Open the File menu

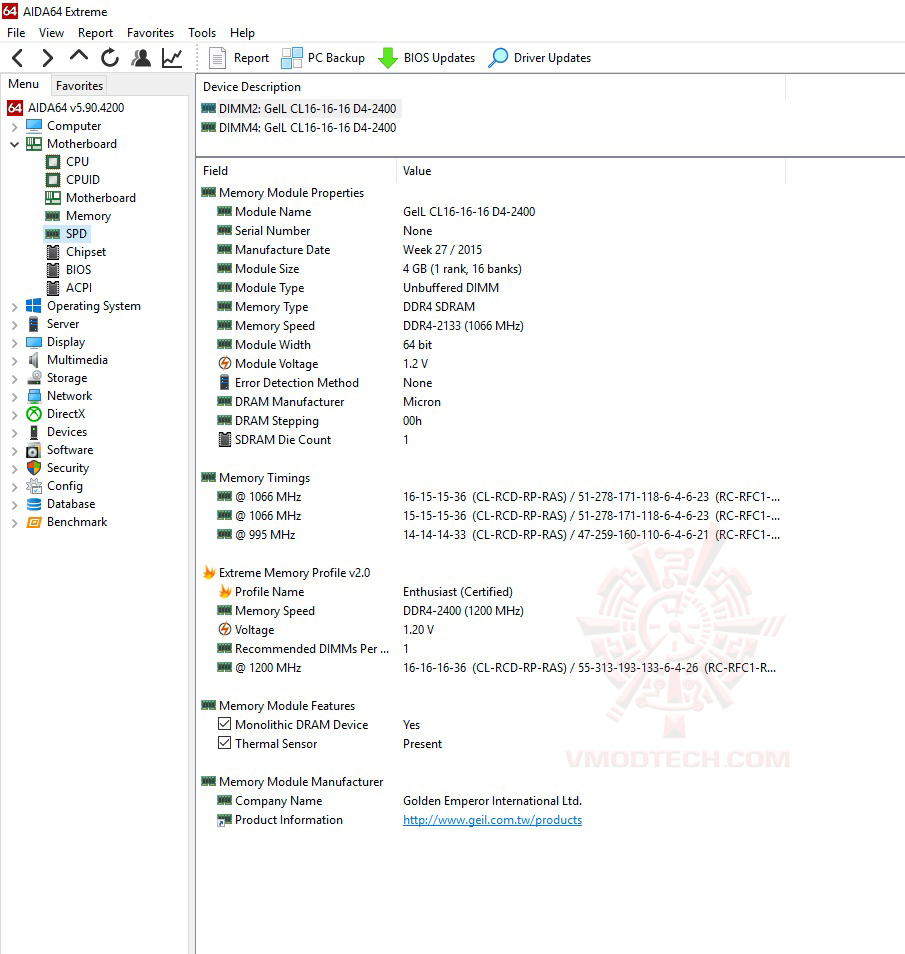(16, 33)
